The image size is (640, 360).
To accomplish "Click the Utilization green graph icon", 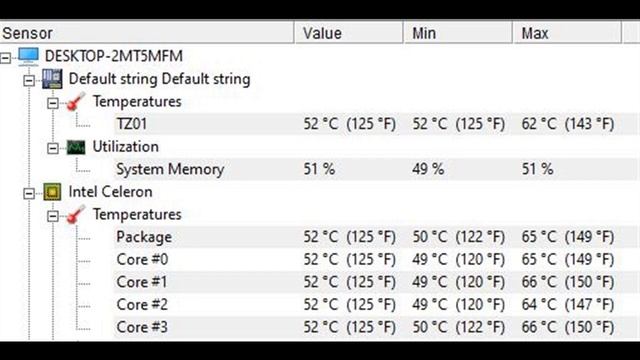I will 76,147.
